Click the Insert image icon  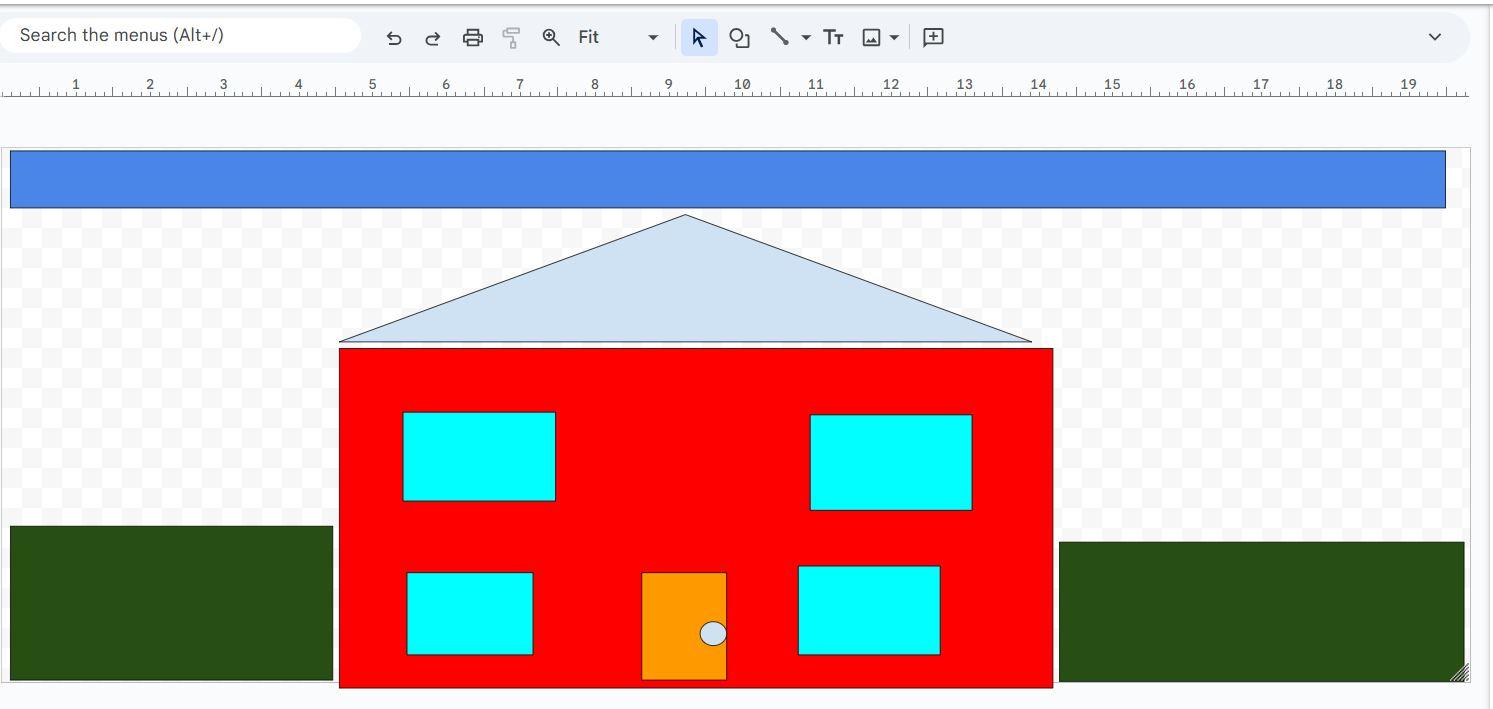tap(871, 38)
